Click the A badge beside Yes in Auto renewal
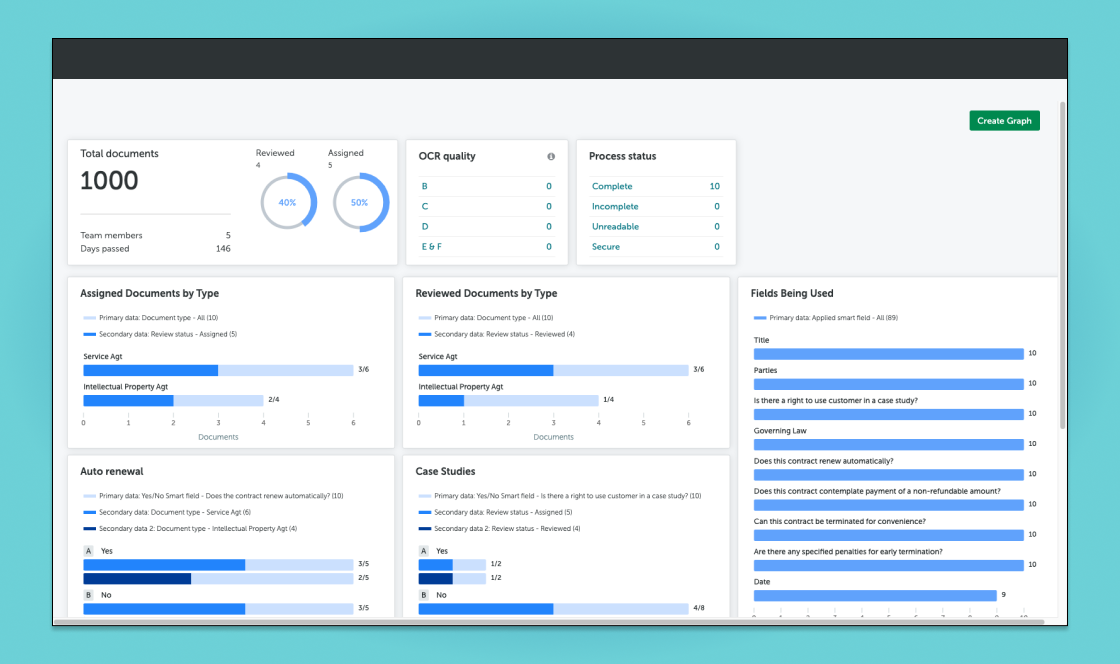Screen dimensions: 1120x664 tap(88, 551)
